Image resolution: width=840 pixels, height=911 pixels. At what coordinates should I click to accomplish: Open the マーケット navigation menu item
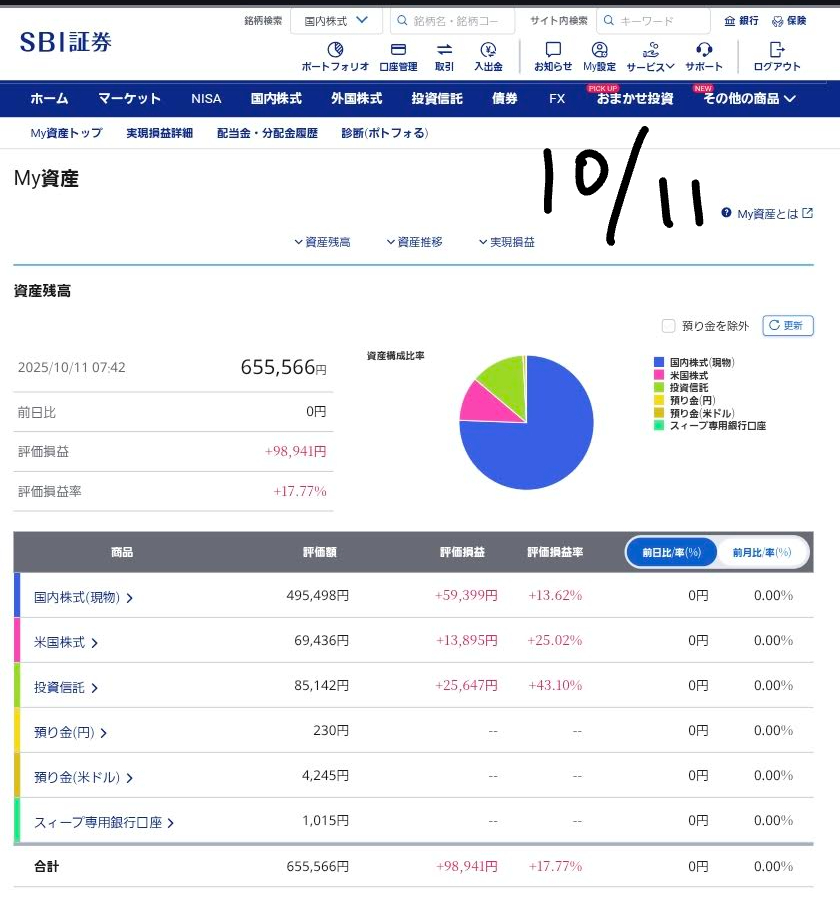click(129, 98)
